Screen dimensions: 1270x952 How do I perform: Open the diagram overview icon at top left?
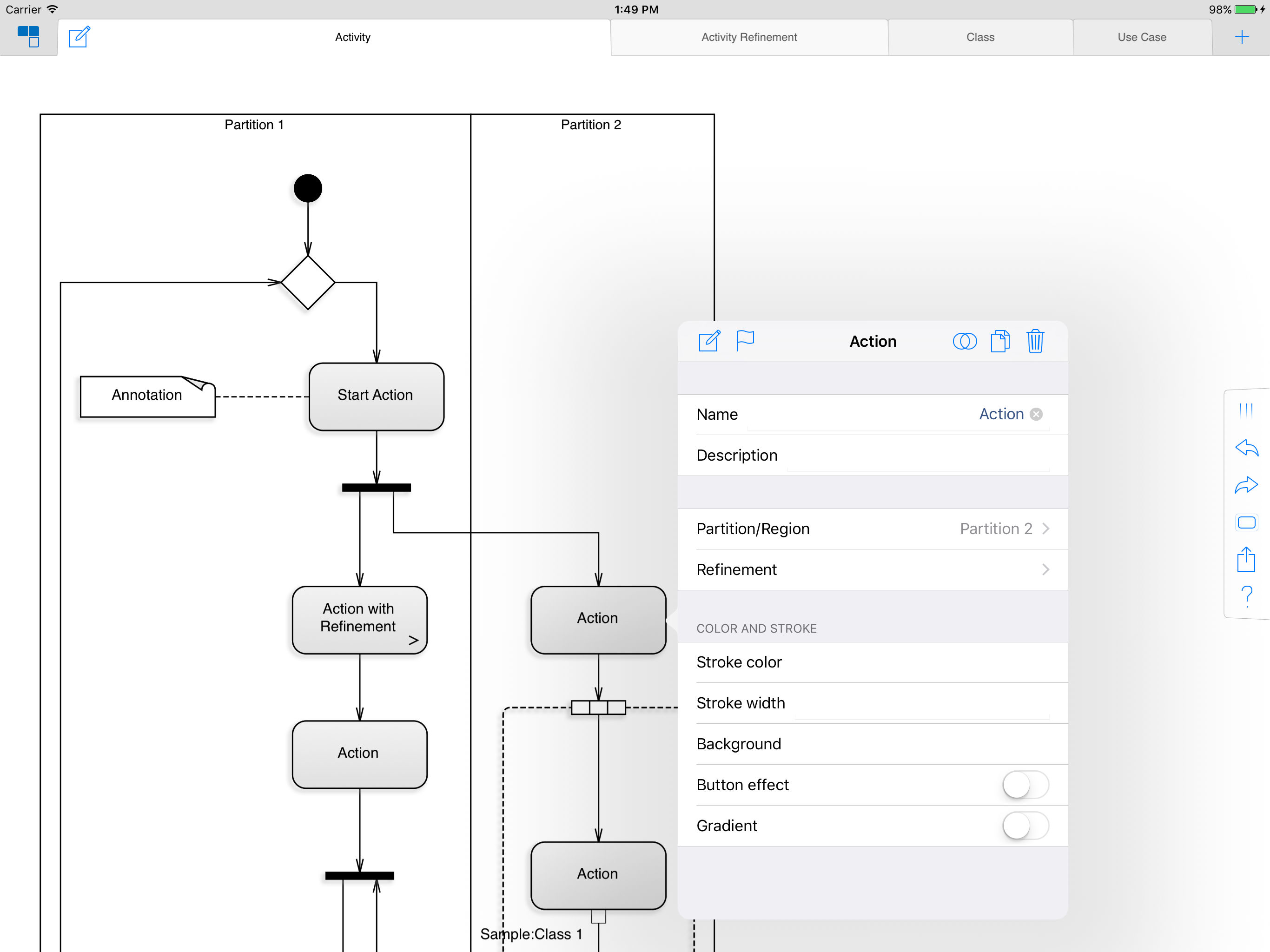pyautogui.click(x=28, y=36)
